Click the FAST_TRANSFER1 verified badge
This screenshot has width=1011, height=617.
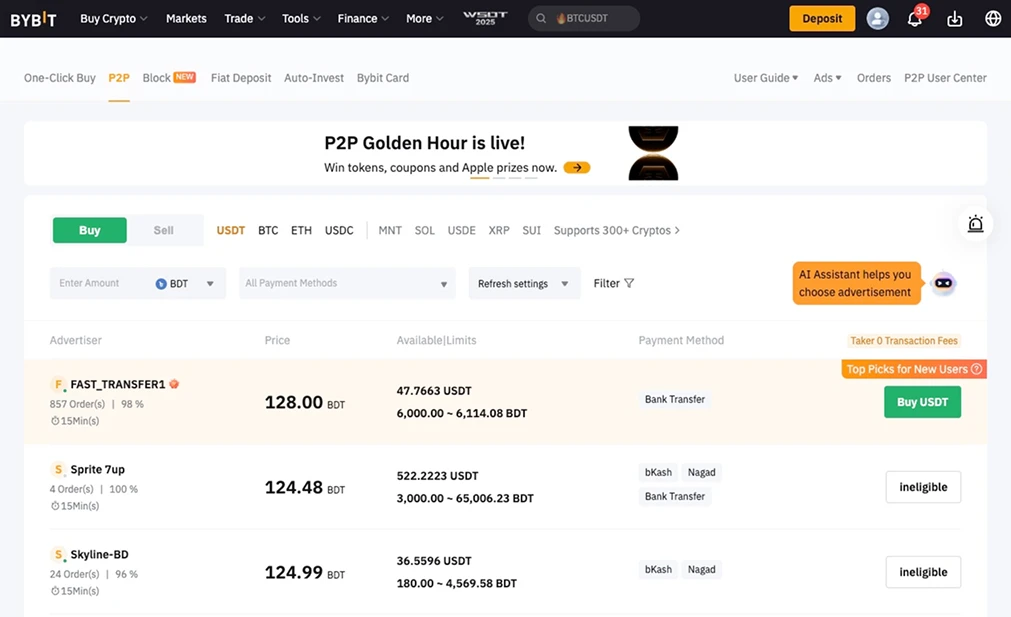(x=174, y=384)
